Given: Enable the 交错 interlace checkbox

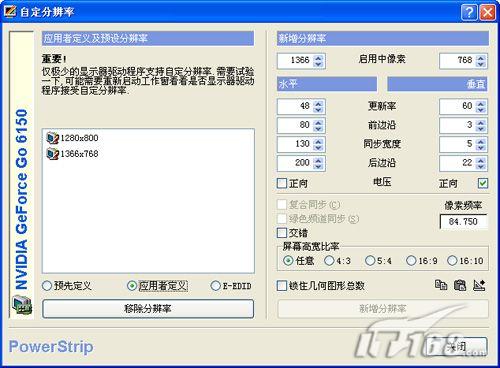Looking at the screenshot, I should click(282, 232).
